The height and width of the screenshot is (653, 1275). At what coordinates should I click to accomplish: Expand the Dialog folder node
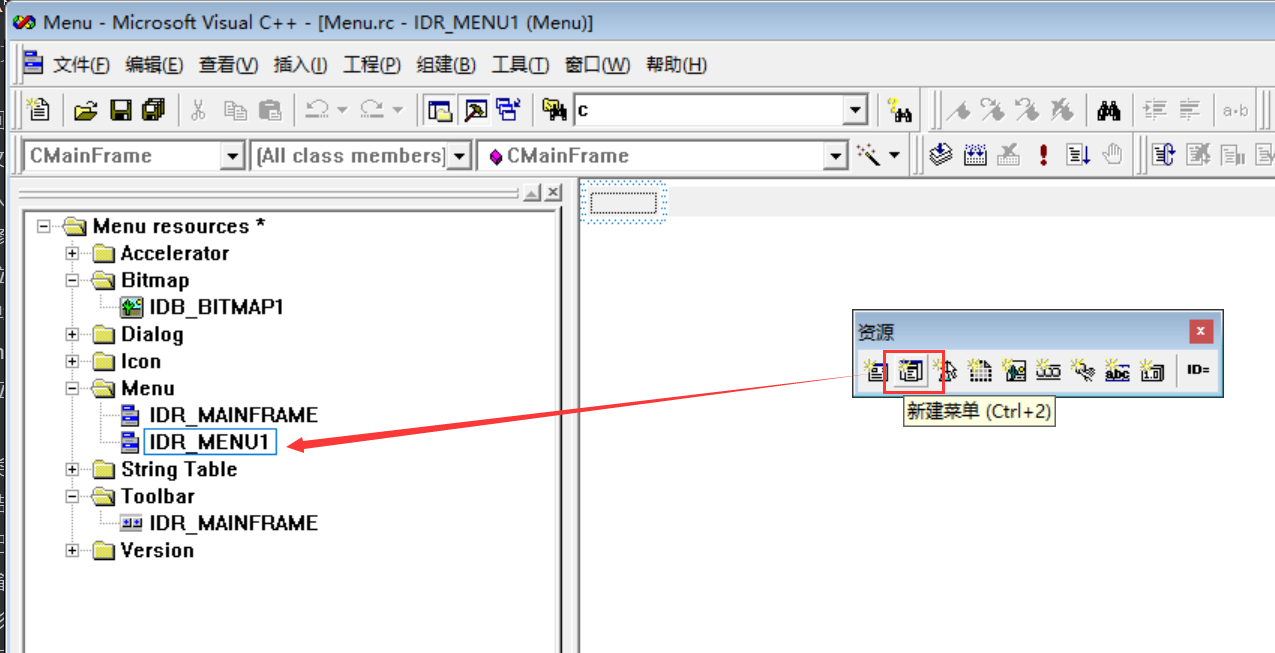(72, 334)
